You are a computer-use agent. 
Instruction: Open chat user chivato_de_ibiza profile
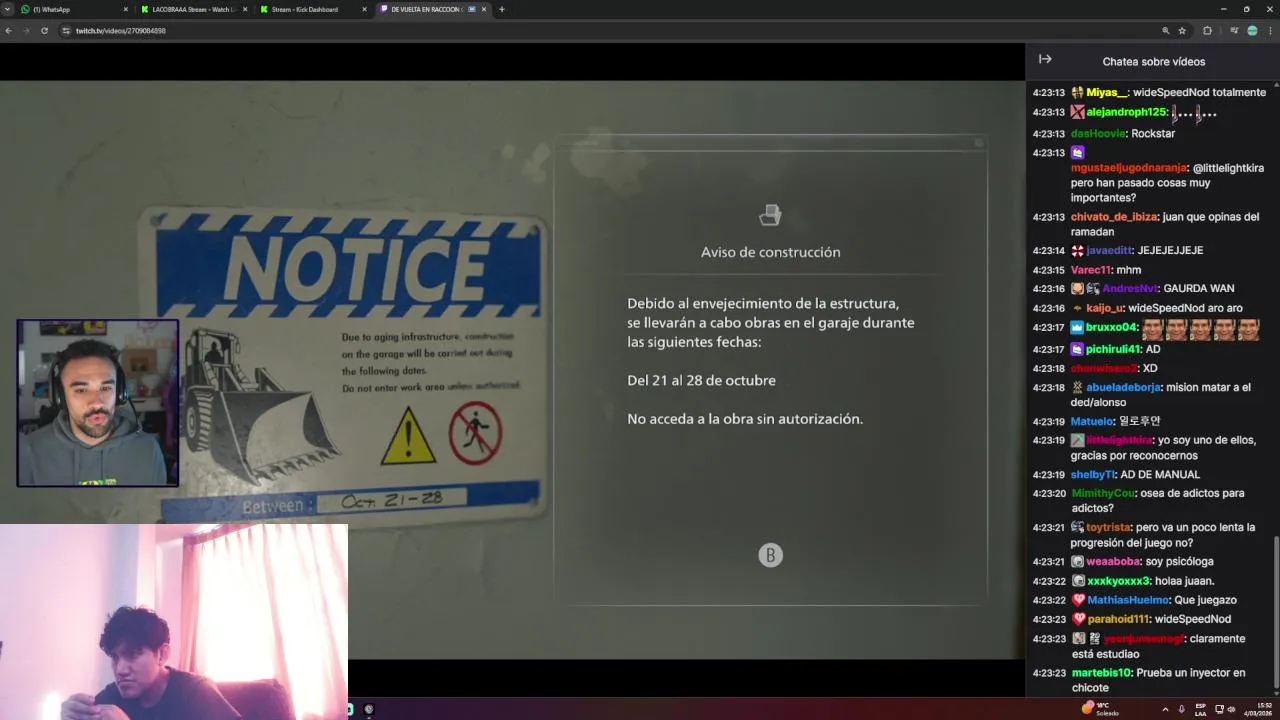[x=1115, y=217]
